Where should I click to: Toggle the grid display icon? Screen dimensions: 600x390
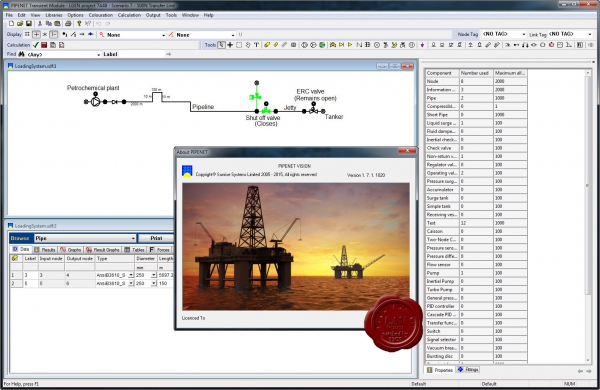pyautogui.click(x=27, y=34)
